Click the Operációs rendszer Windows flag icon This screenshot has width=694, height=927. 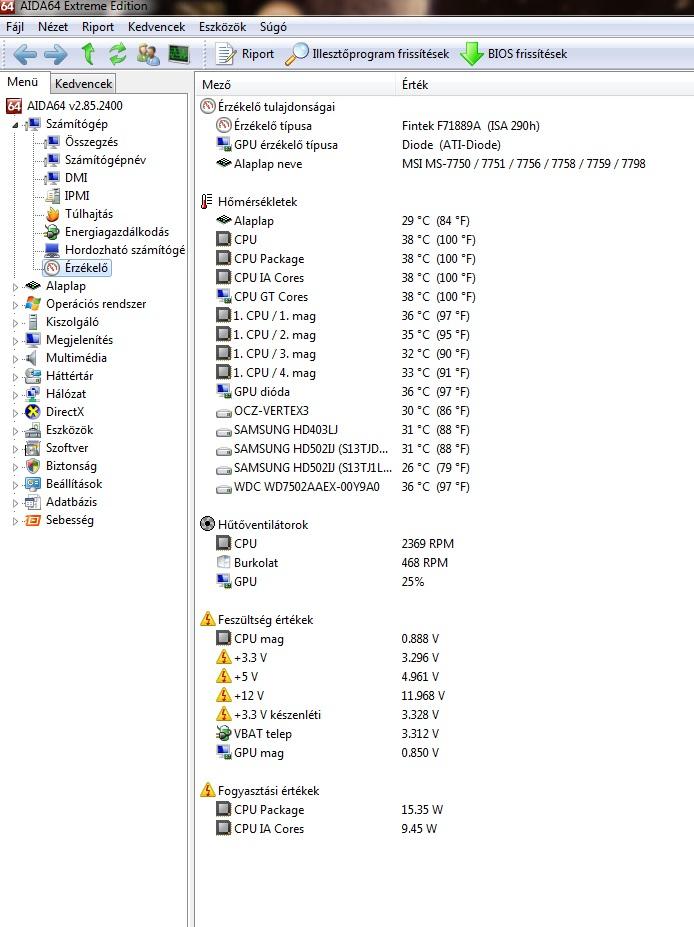[33, 304]
